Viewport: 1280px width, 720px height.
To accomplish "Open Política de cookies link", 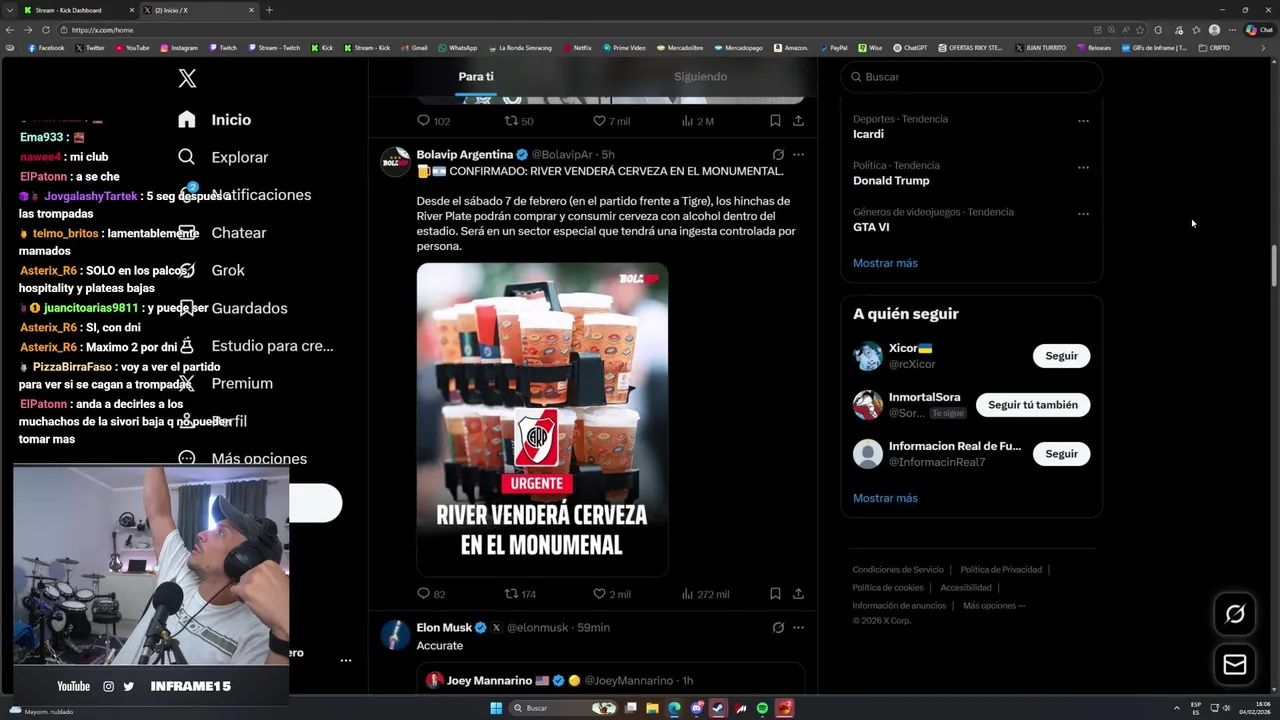I will pos(888,588).
